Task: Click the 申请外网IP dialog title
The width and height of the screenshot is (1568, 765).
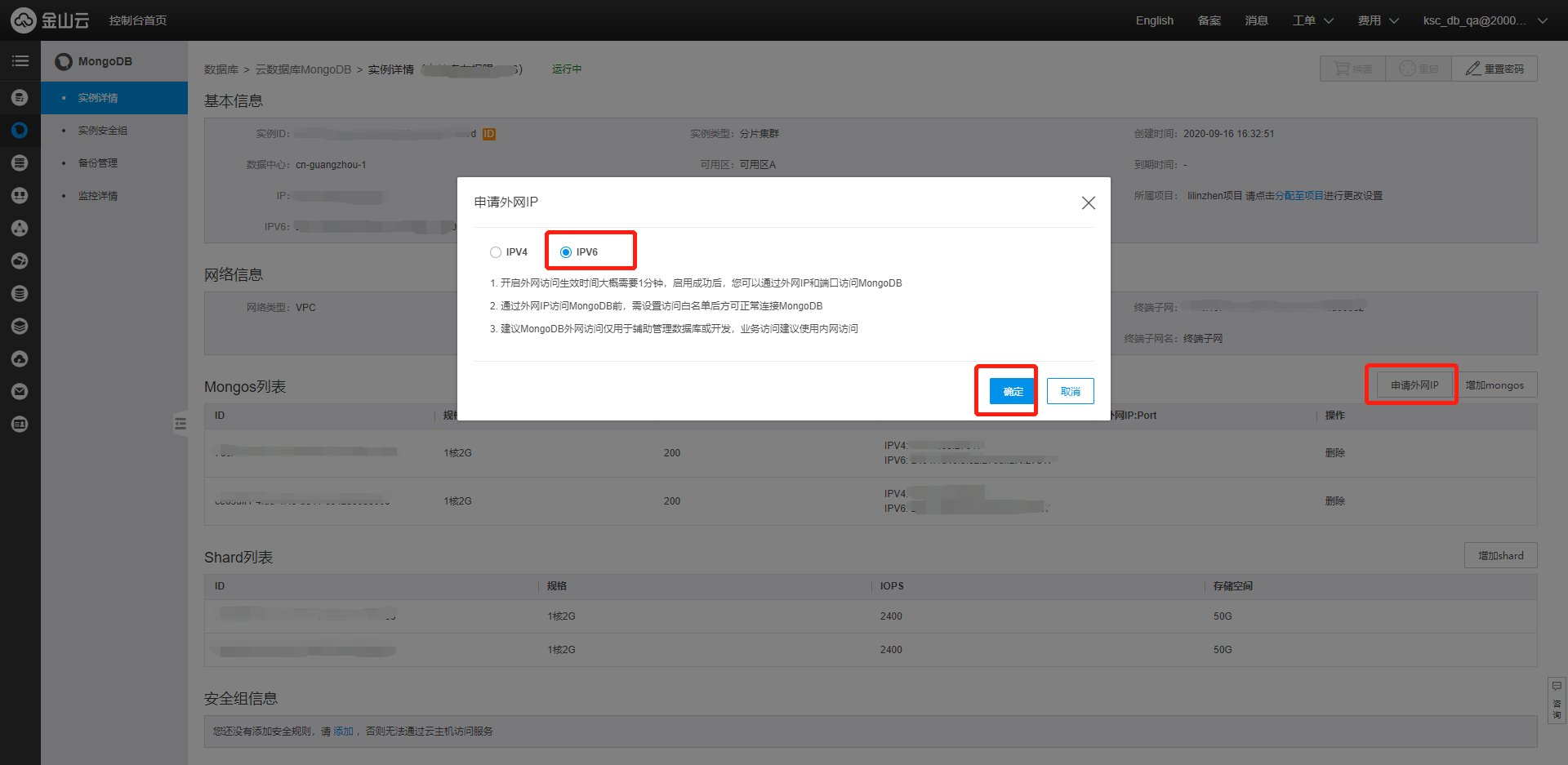Action: [506, 202]
